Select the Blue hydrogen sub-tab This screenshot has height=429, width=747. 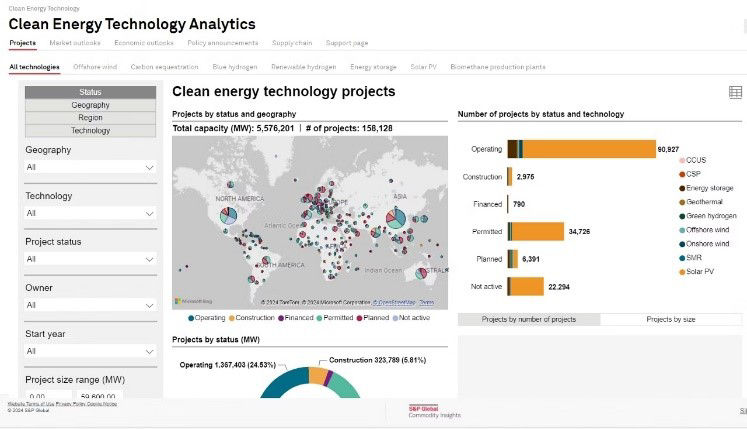[235, 67]
